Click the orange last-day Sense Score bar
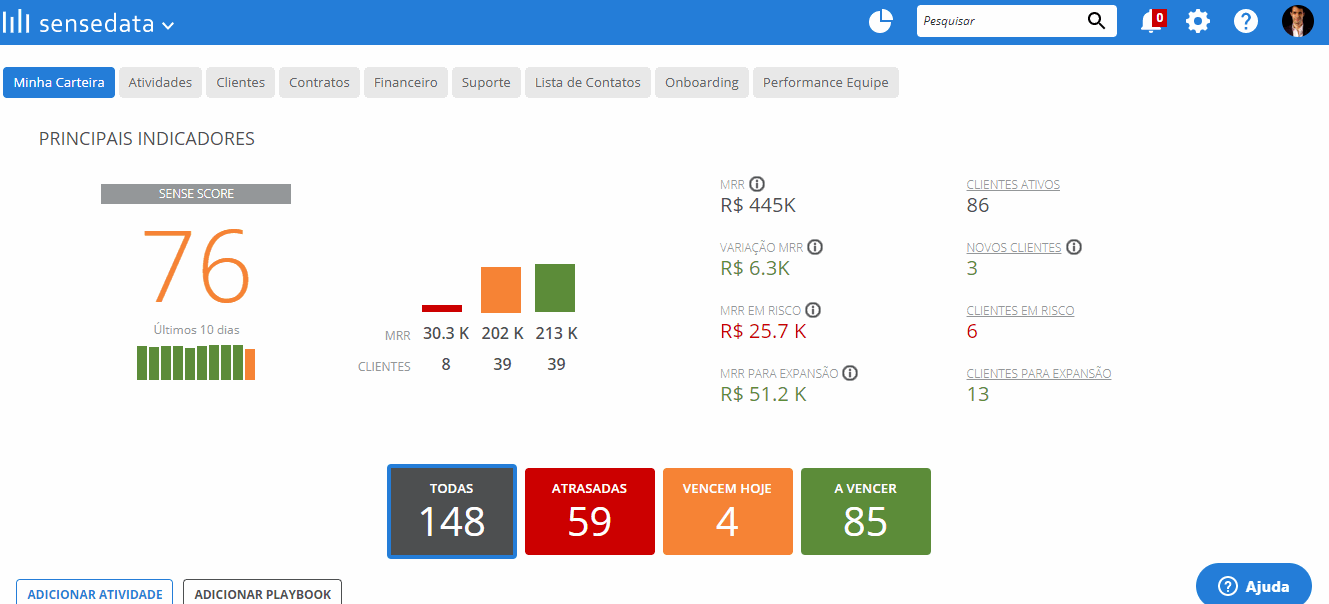This screenshot has width=1329, height=604. click(250, 364)
